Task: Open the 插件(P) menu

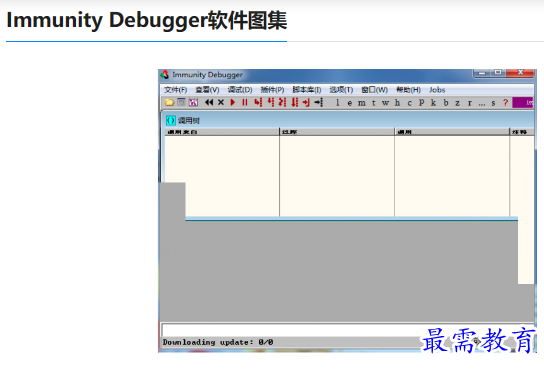Action: [272, 90]
